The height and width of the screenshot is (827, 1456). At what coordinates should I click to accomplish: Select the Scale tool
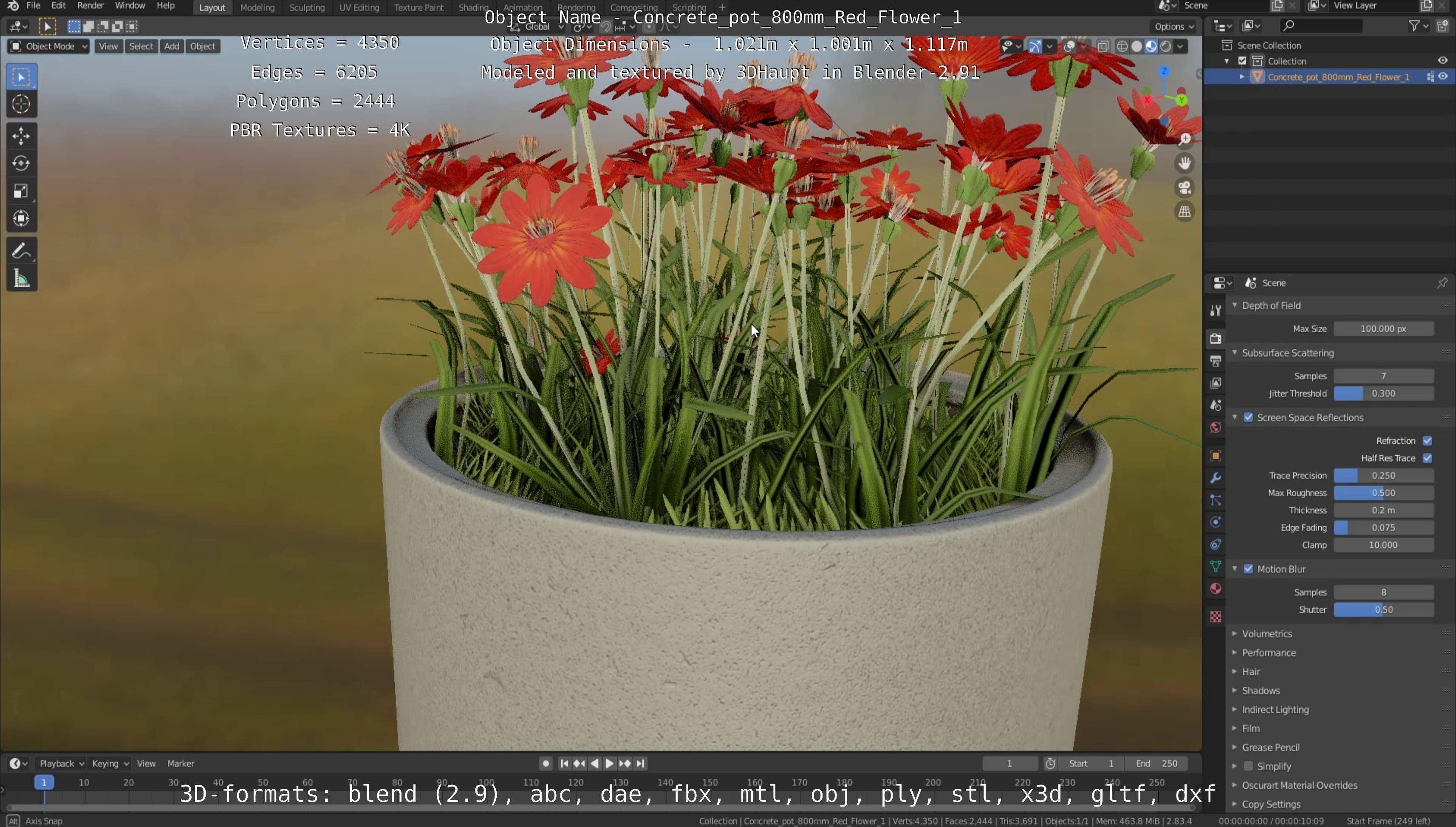[21, 191]
